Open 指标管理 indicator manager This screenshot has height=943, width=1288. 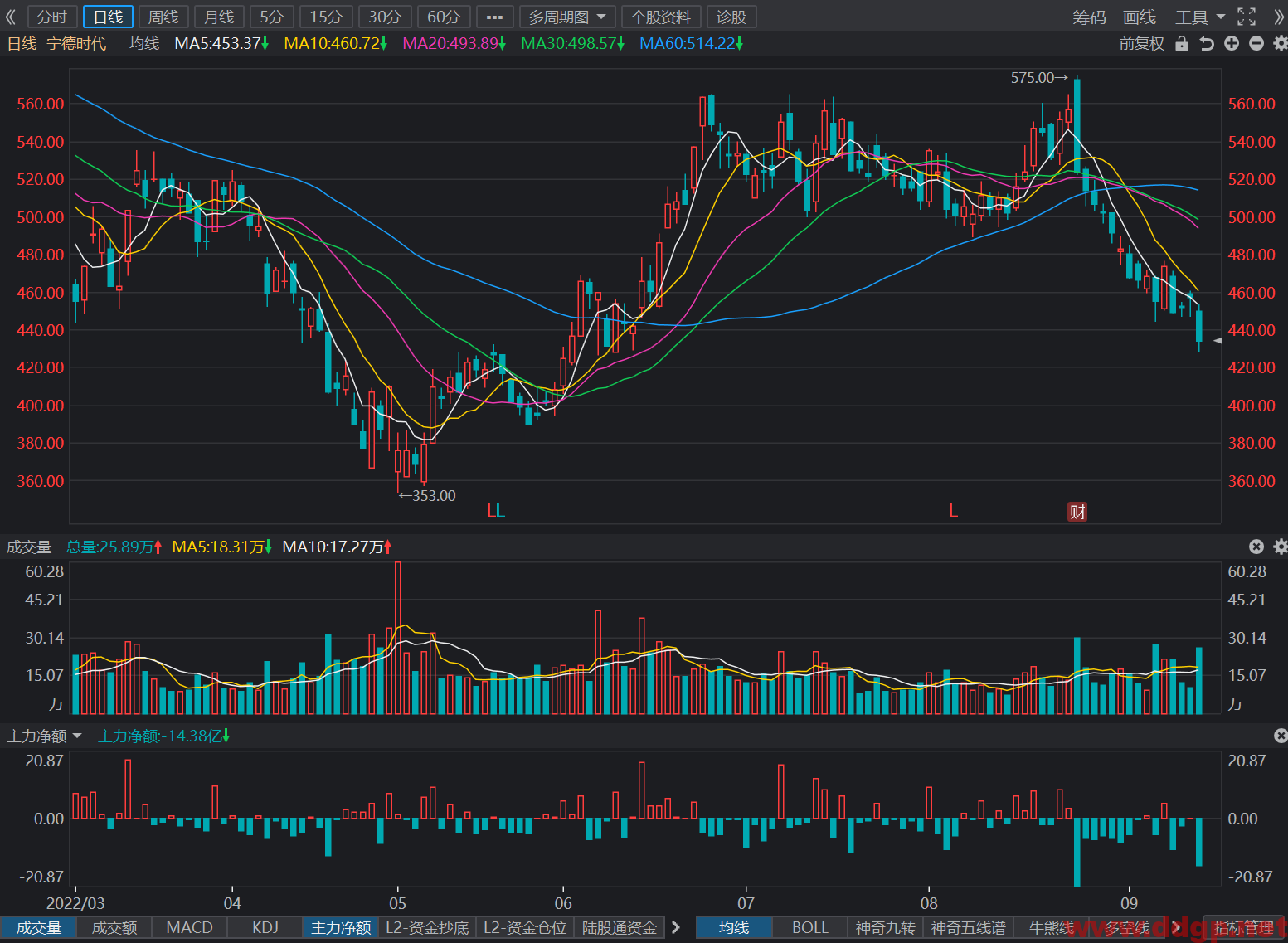(1242, 927)
